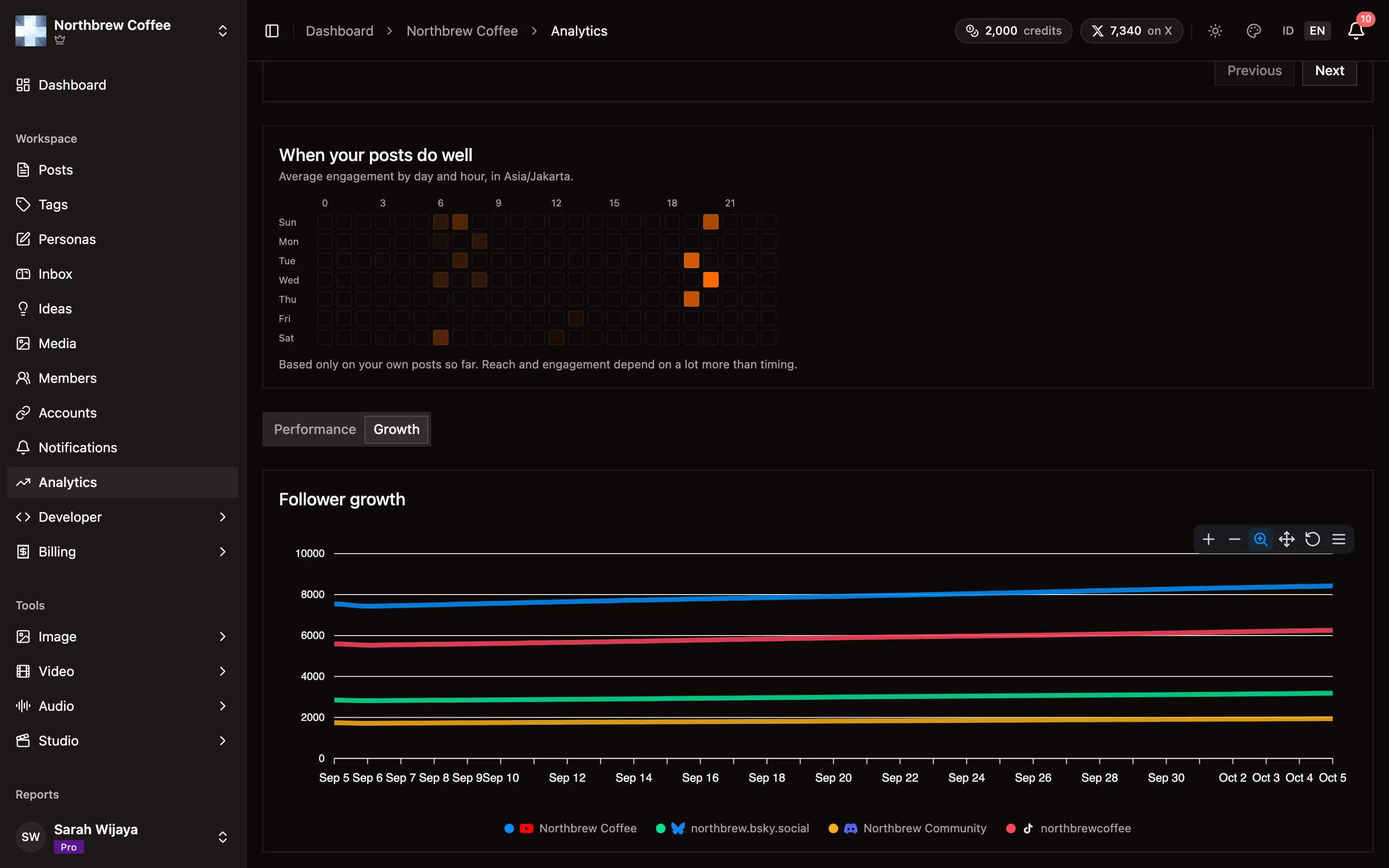
Task: Click the orange Thursday heatmap cell
Action: pos(691,299)
